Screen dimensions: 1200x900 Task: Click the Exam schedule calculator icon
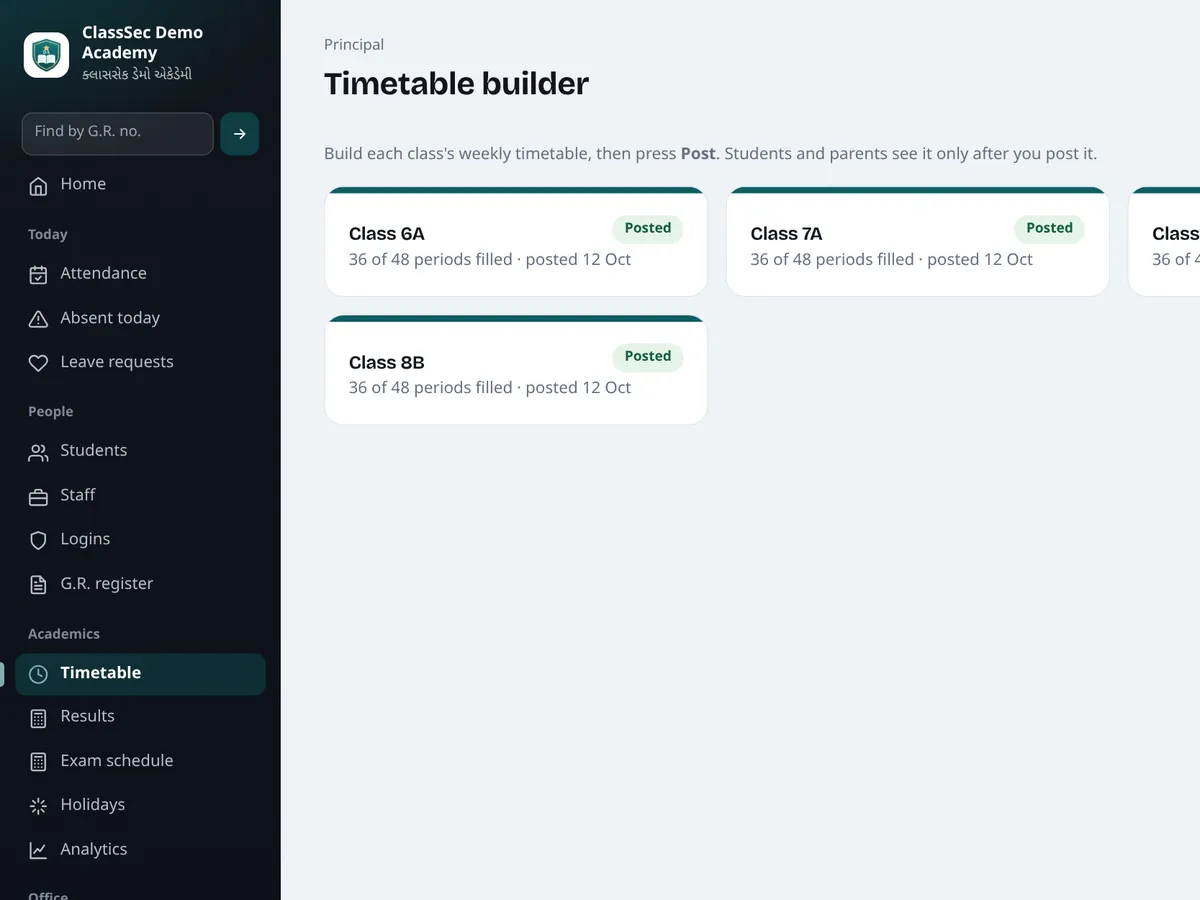38,762
